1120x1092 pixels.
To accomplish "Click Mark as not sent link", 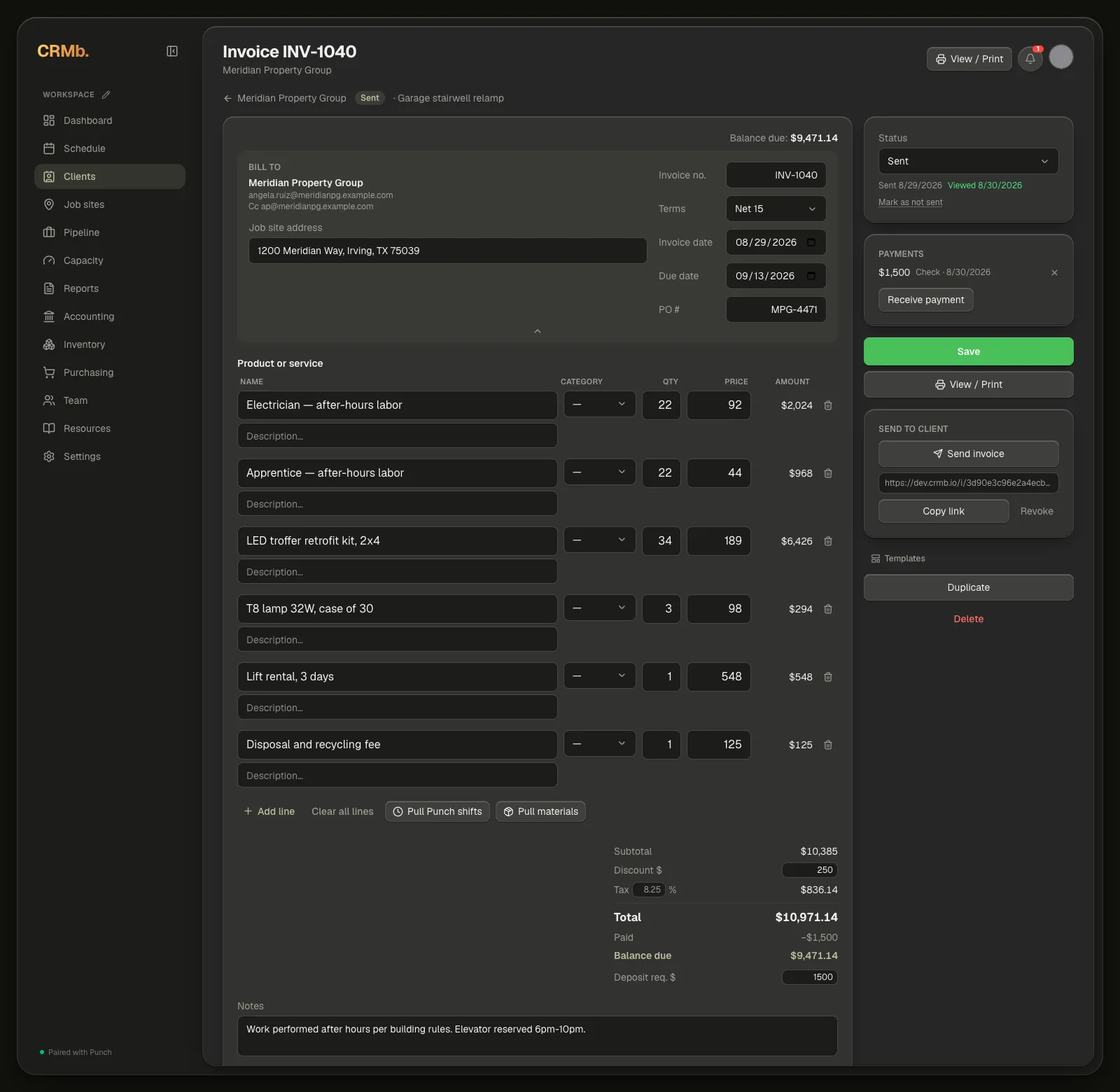I will coord(911,202).
